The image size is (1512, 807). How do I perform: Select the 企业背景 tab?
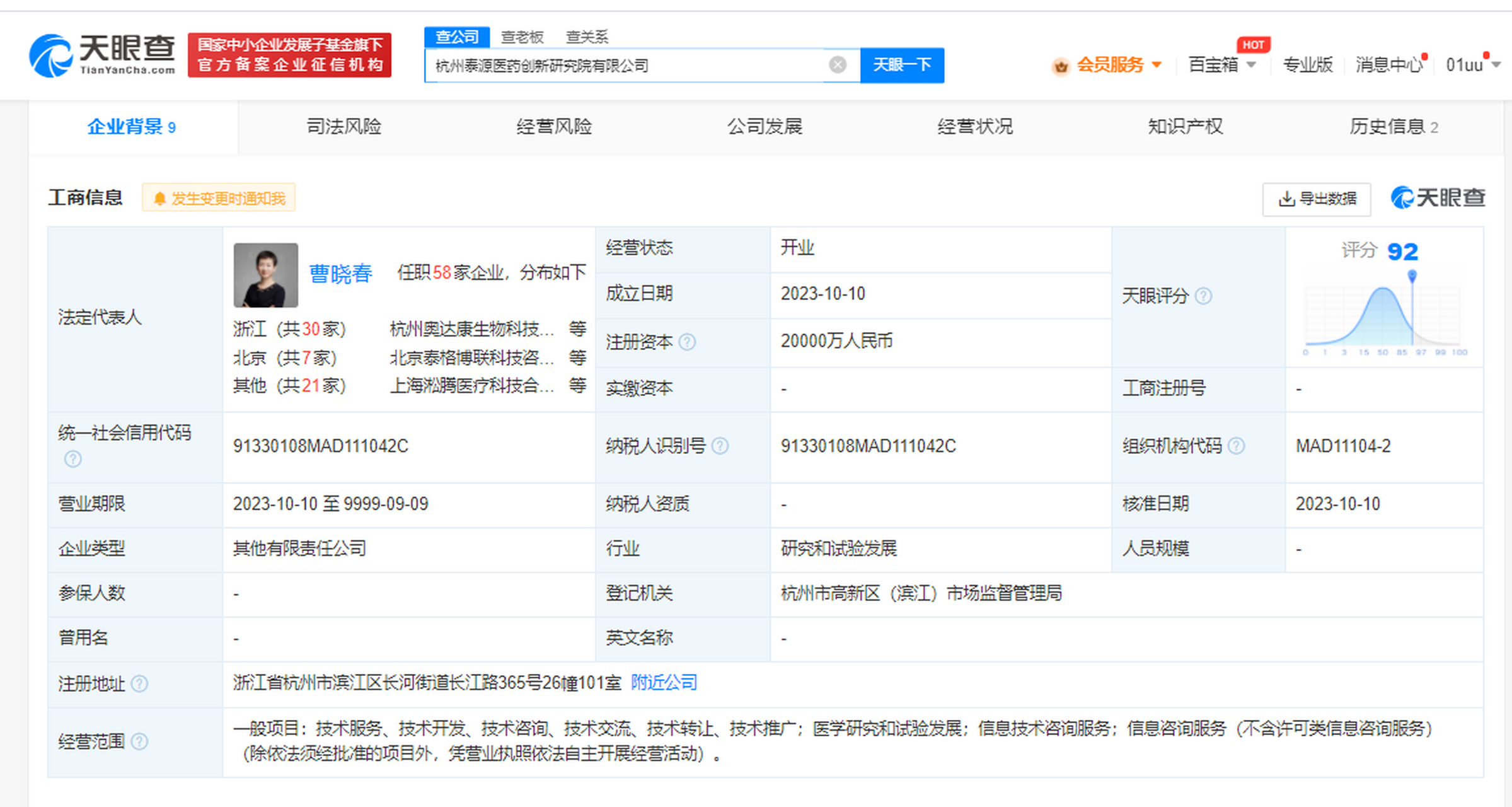(x=132, y=127)
